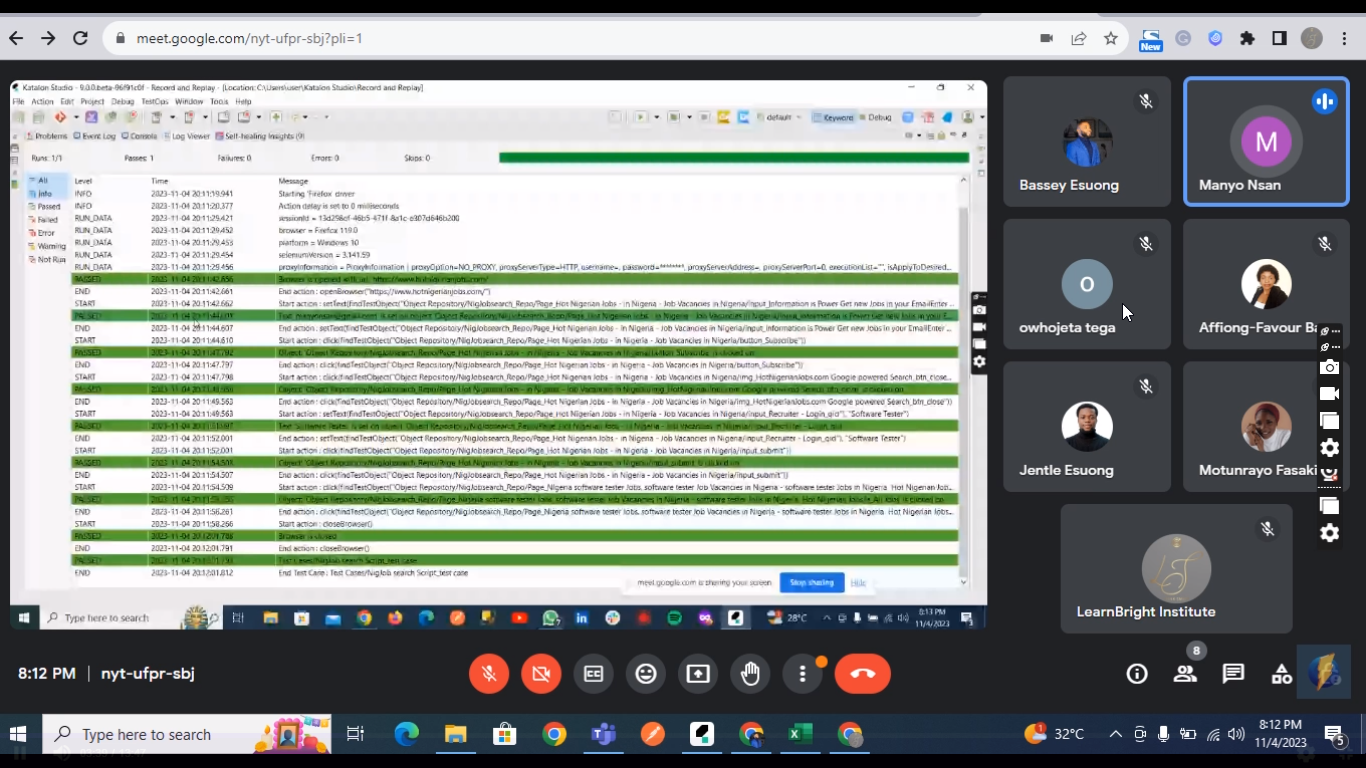Open Debug menu in Katalon Studio

coord(122,102)
